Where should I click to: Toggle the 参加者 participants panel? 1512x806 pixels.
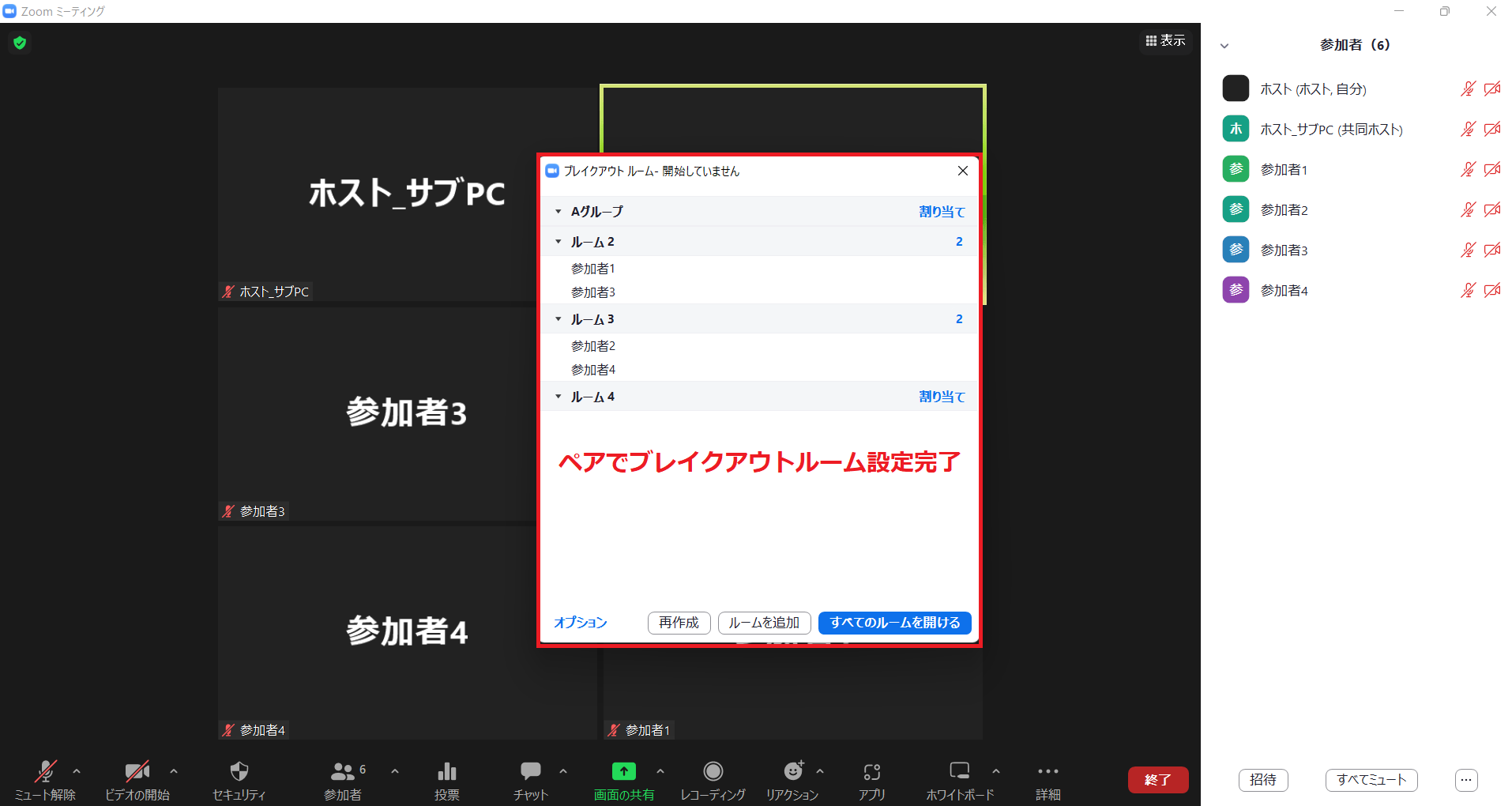click(x=342, y=771)
